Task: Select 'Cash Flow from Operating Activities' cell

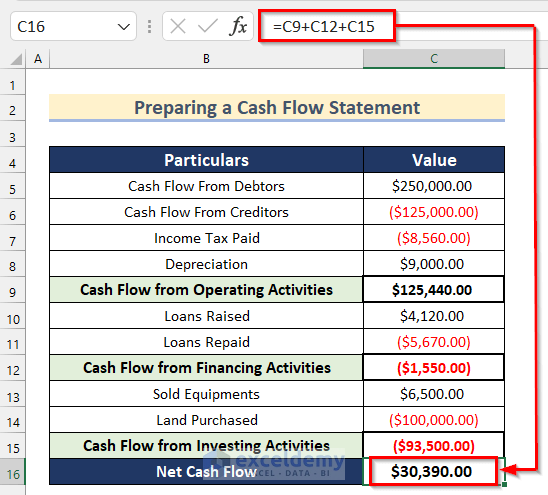Action: coord(206,290)
